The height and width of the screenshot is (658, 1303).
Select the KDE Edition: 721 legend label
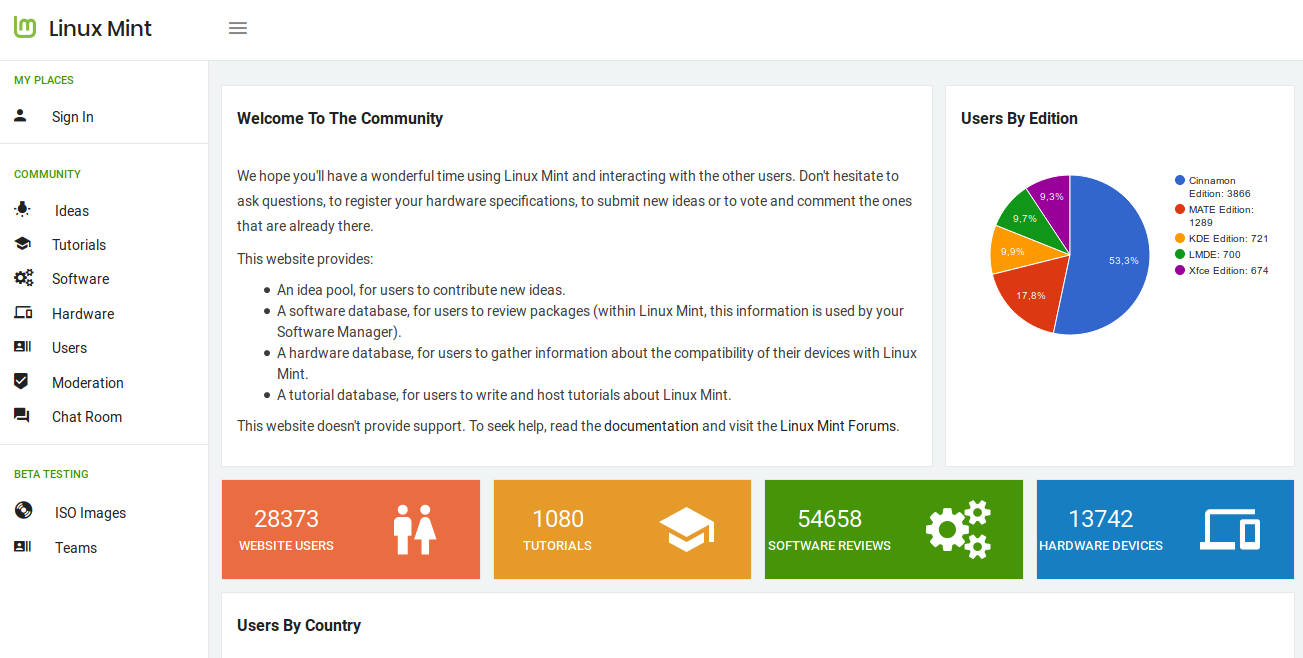tap(1228, 238)
